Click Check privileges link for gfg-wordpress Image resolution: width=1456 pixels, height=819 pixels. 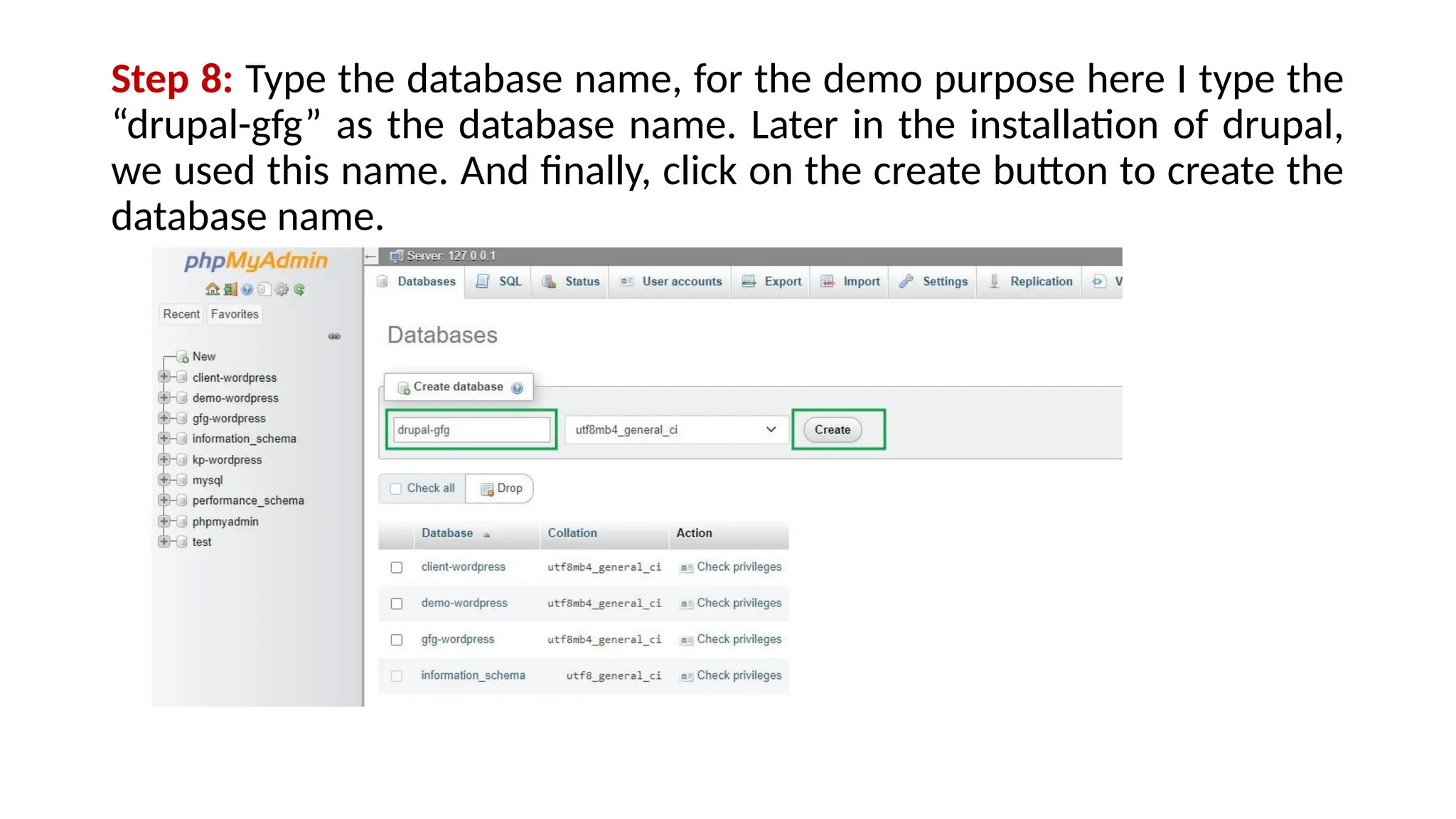click(739, 639)
